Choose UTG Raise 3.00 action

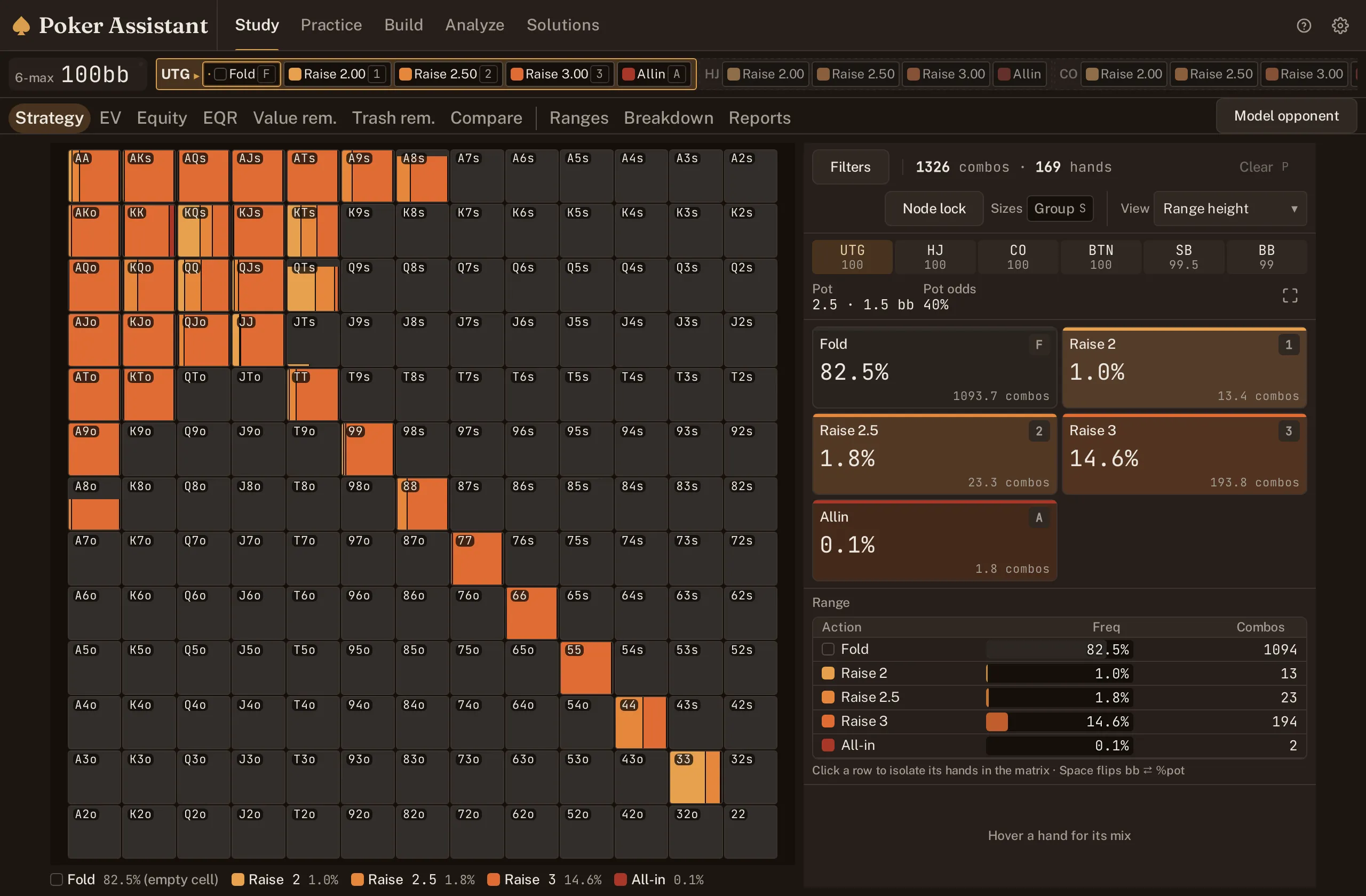[x=559, y=74]
